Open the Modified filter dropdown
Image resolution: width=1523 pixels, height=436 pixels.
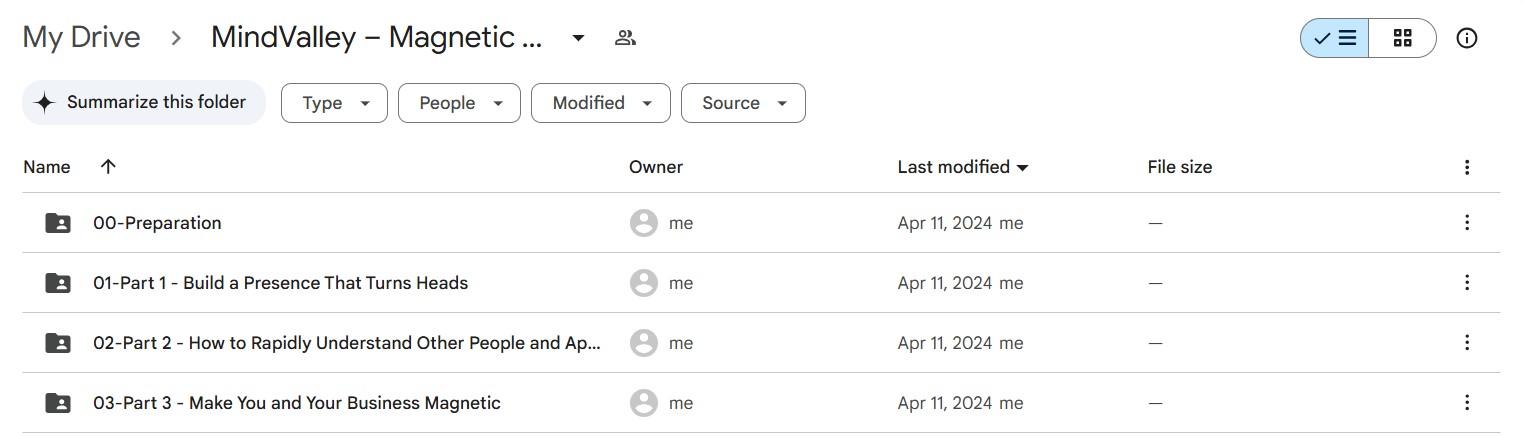[x=600, y=103]
